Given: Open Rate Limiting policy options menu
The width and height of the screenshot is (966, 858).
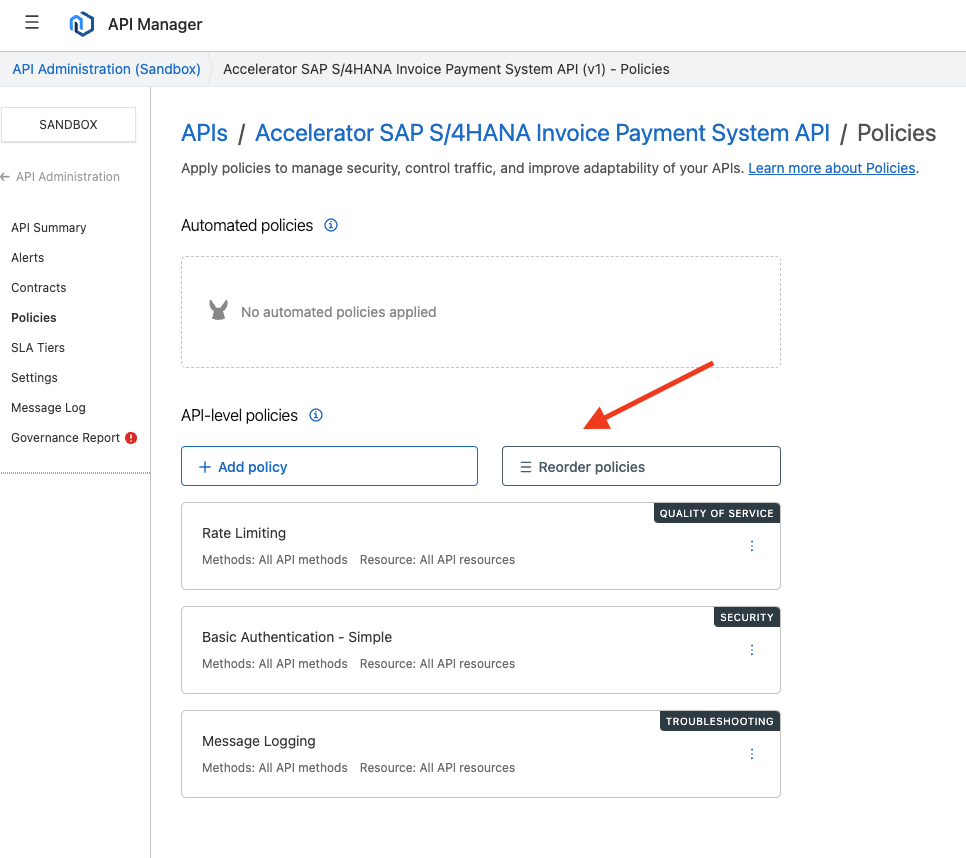Looking at the screenshot, I should coord(752,546).
